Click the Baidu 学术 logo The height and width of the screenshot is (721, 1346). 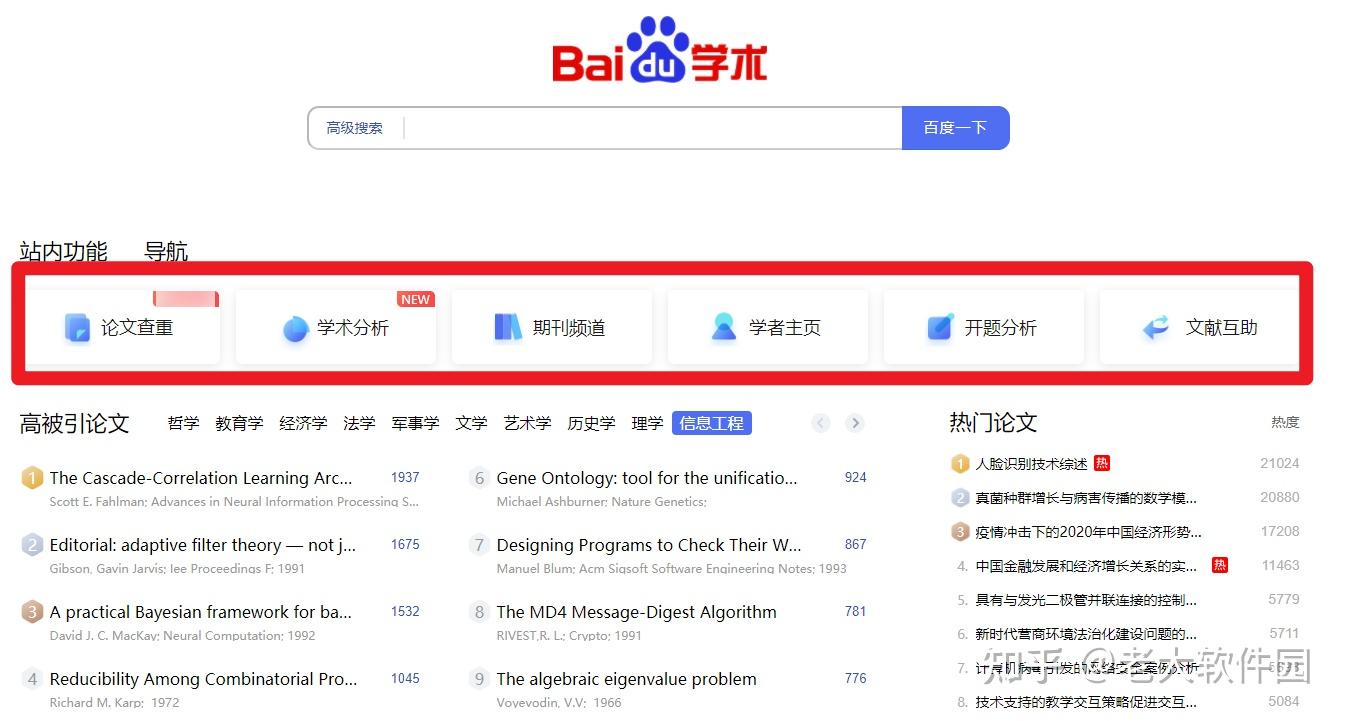(660, 50)
